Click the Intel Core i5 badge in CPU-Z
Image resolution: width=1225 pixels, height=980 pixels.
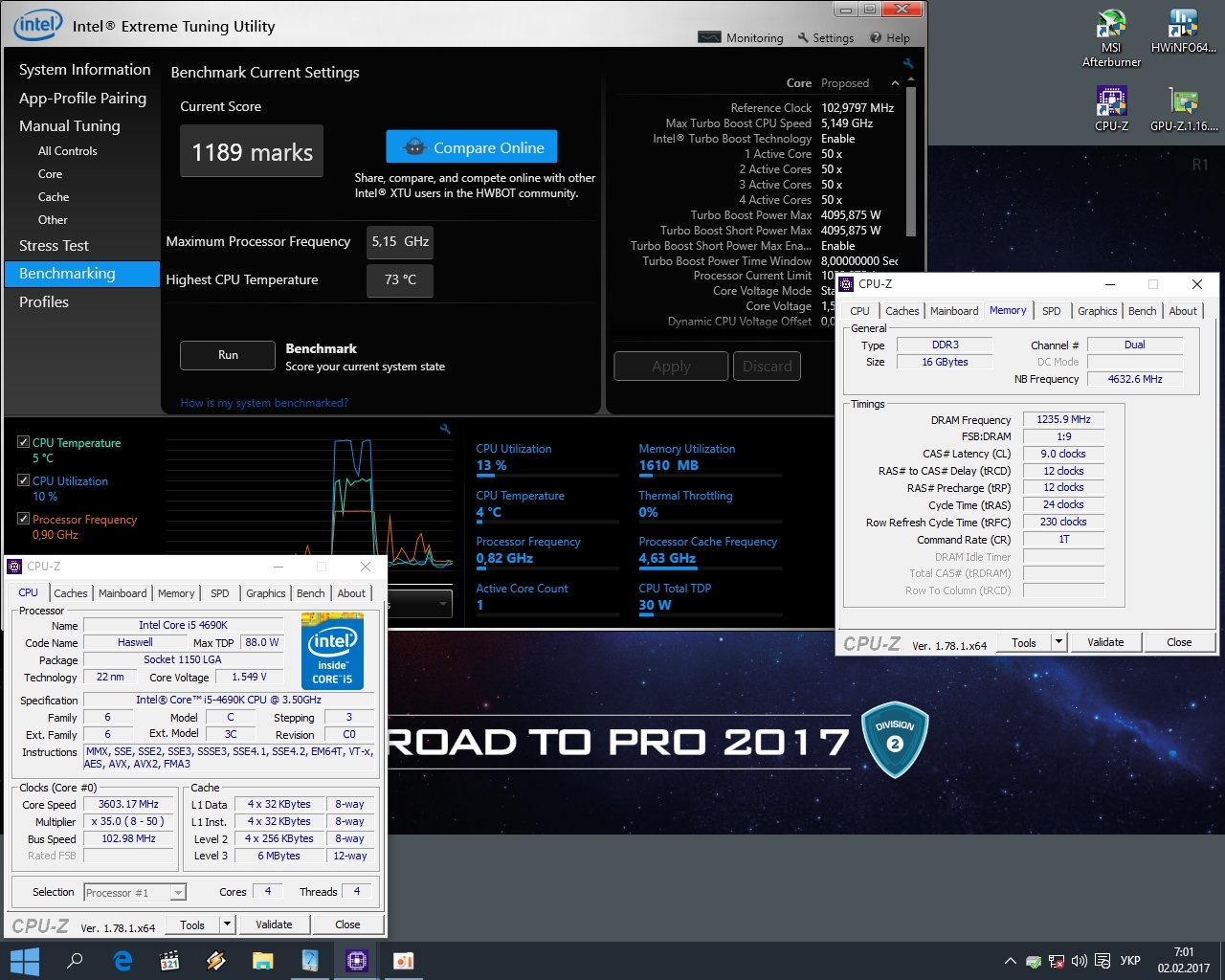click(332, 651)
